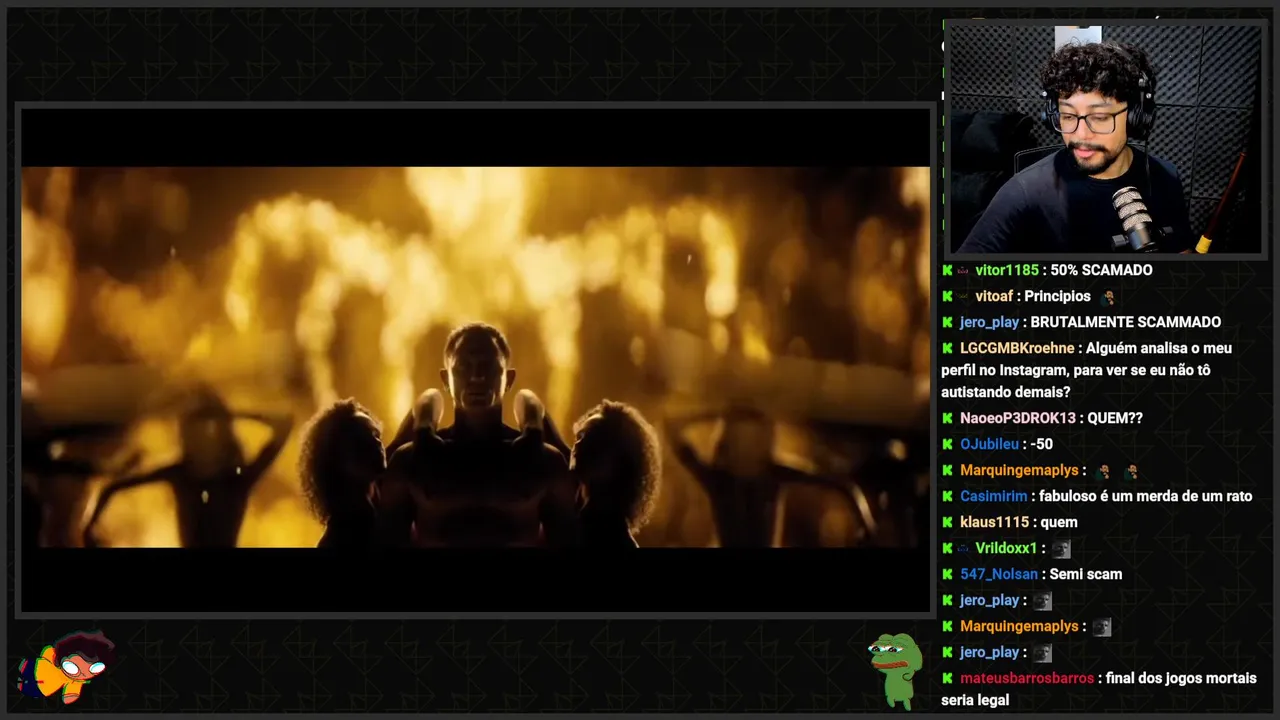Click the Kick badge beside mateusbarrosbarros
This screenshot has width=1280, height=720.
click(947, 678)
